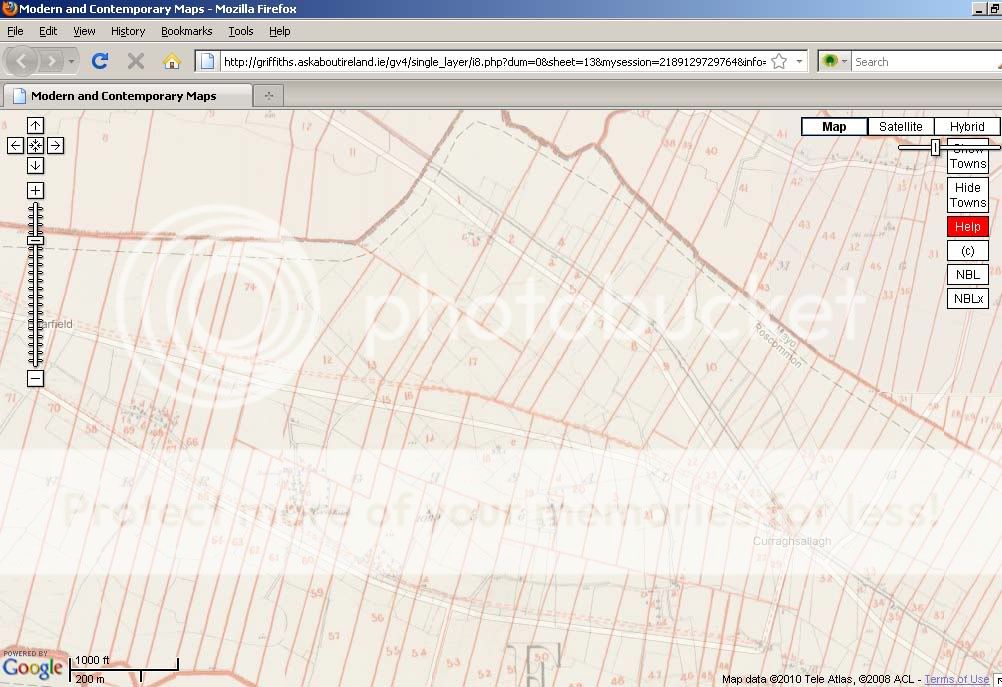
Task: Reload the page with the refresh icon
Action: [99, 61]
